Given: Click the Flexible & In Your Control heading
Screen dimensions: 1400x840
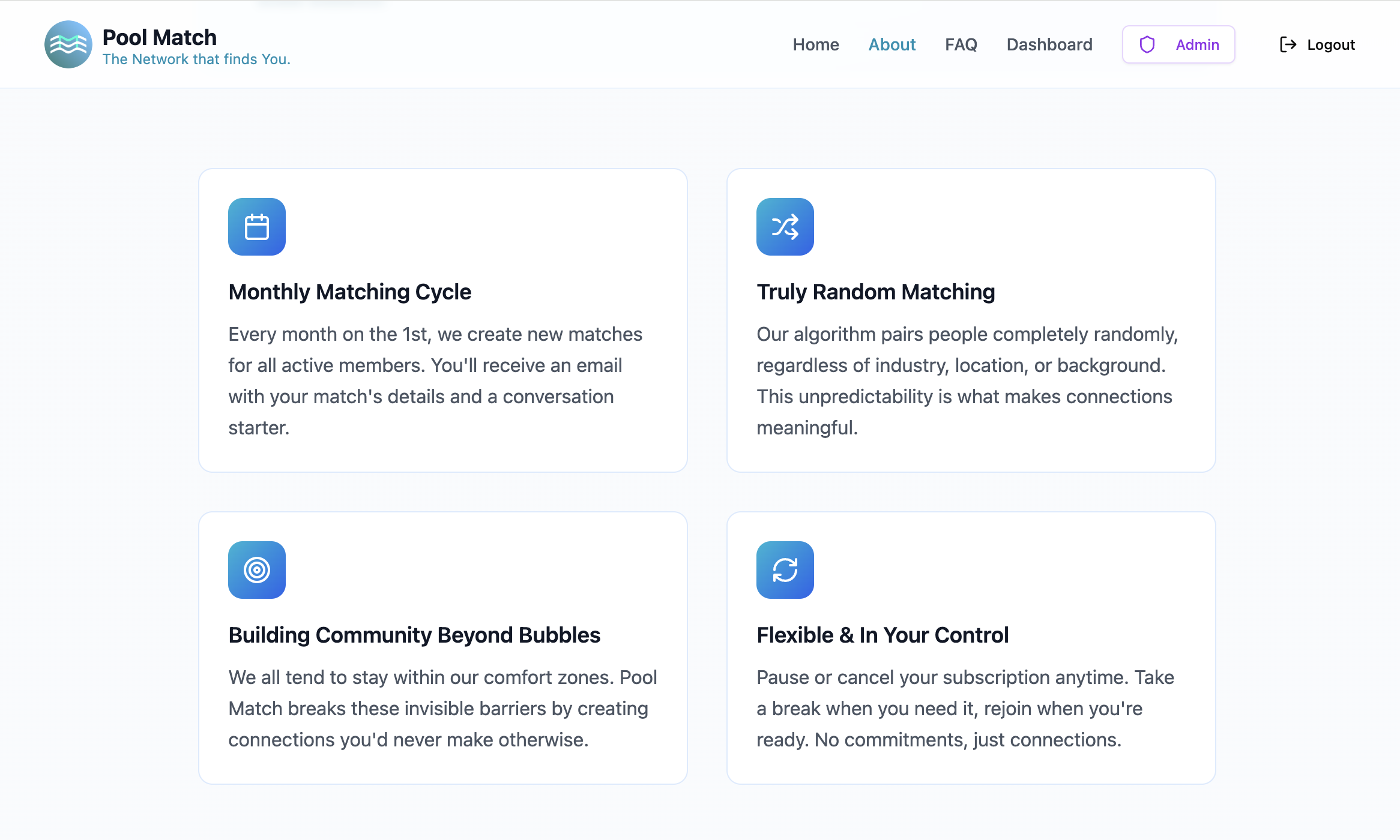Looking at the screenshot, I should coord(883,635).
